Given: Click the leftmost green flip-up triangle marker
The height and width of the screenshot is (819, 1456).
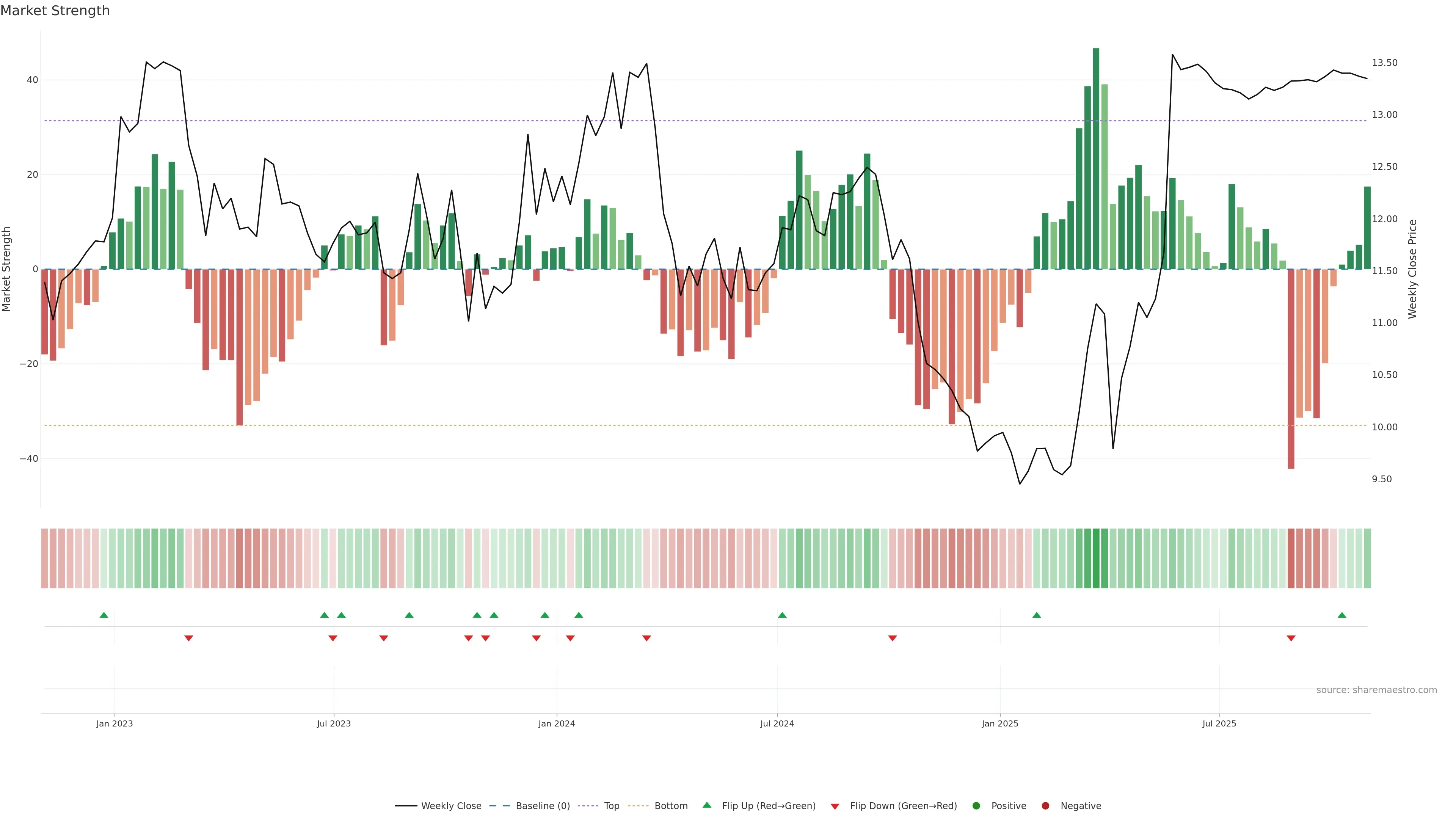Looking at the screenshot, I should 104,615.
